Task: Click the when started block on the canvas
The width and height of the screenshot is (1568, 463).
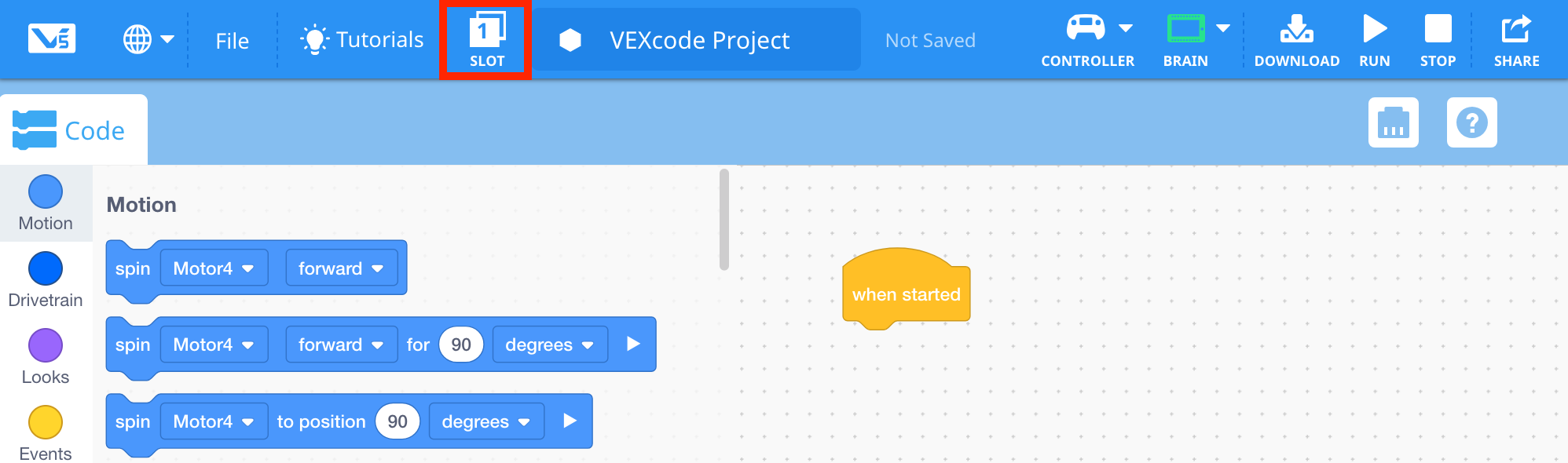Action: pyautogui.click(x=905, y=293)
